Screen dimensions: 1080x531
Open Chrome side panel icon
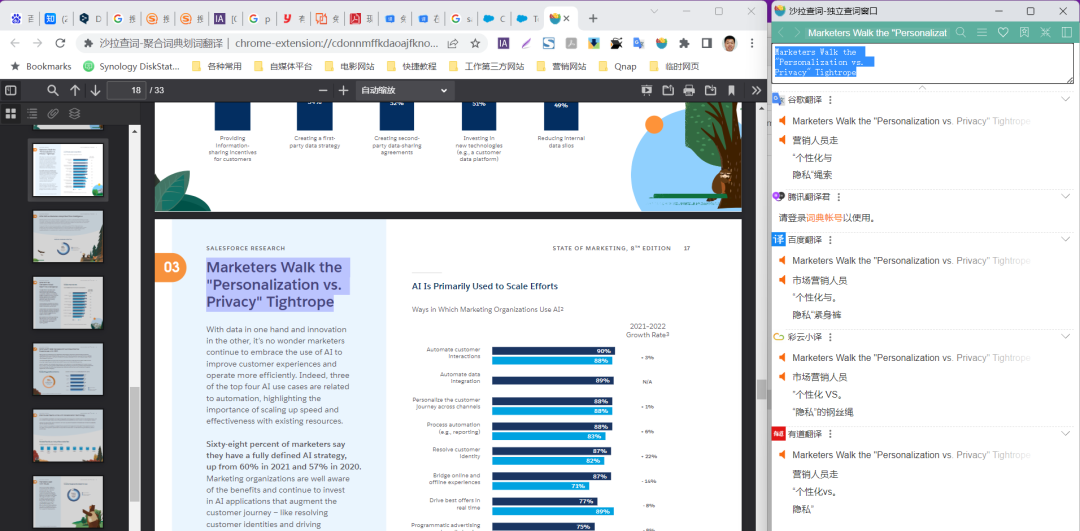pos(707,43)
